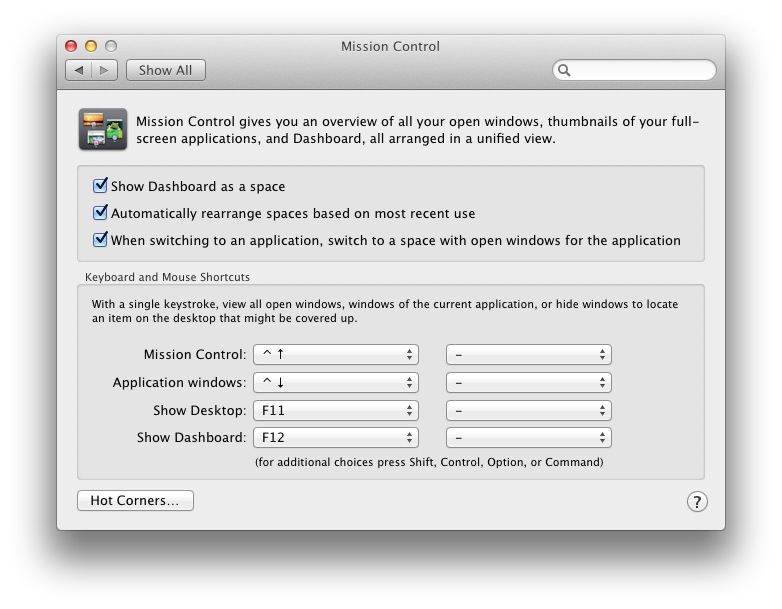Click the 'Application windows:' label
This screenshot has height=609, width=782.
(180, 383)
